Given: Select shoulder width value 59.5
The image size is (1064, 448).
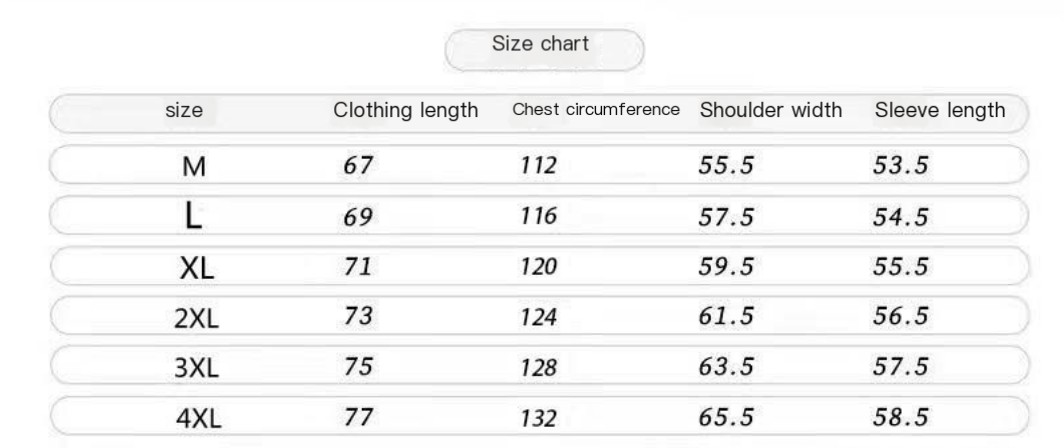Looking at the screenshot, I should (x=725, y=267).
